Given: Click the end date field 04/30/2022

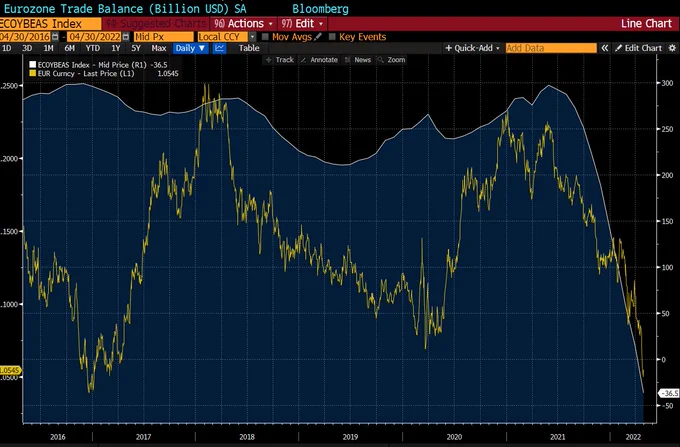Looking at the screenshot, I should coord(94,37).
